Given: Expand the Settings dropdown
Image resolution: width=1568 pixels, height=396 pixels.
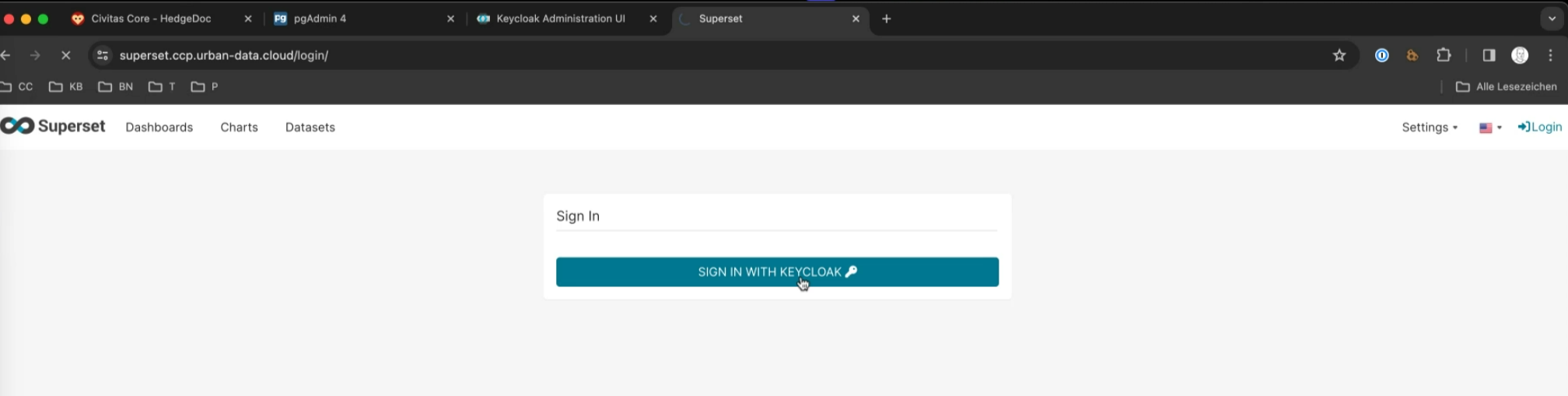Looking at the screenshot, I should pyautogui.click(x=1430, y=127).
